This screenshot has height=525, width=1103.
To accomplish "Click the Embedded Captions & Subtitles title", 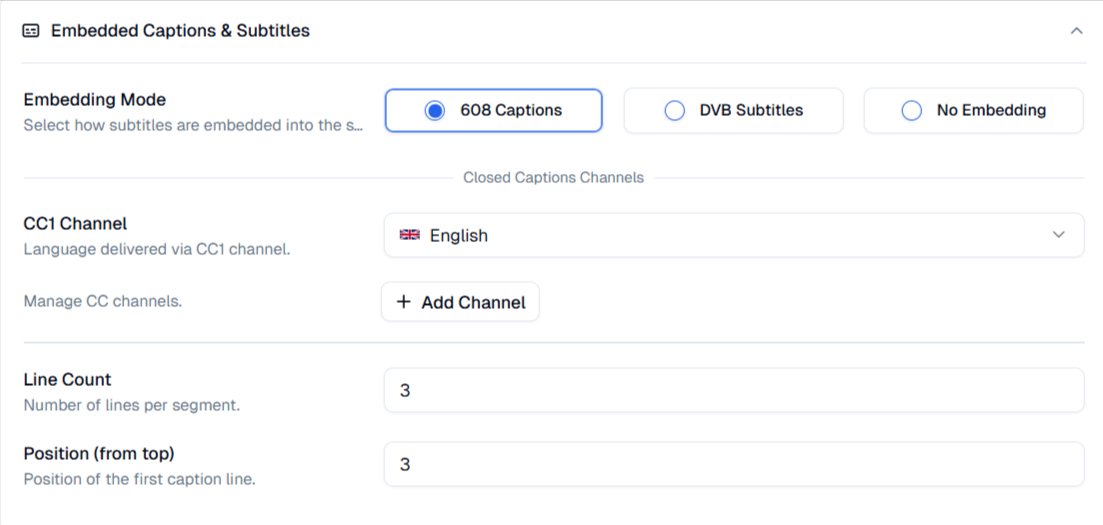I will tap(180, 31).
